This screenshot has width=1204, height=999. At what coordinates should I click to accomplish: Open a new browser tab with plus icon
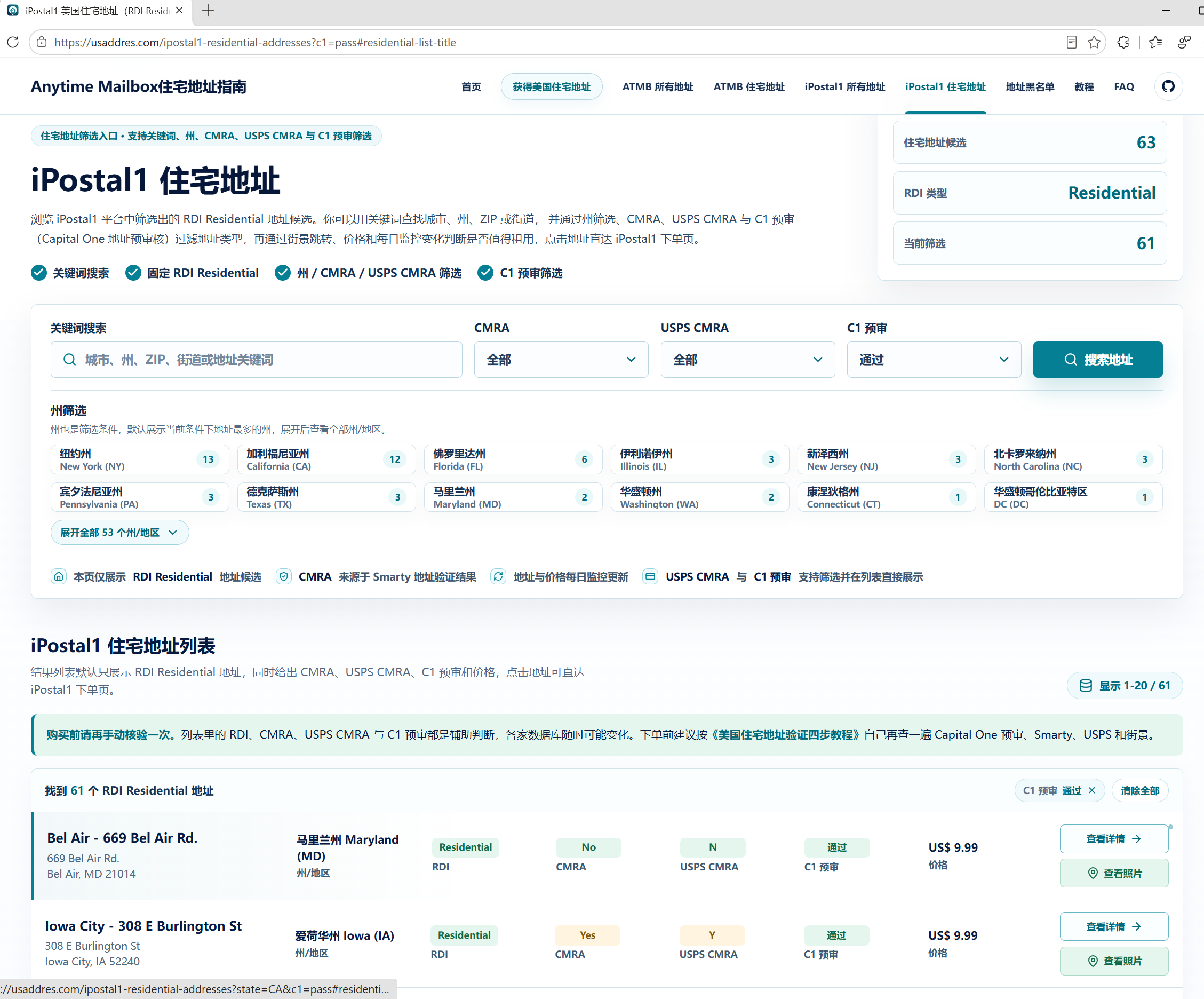click(x=208, y=10)
